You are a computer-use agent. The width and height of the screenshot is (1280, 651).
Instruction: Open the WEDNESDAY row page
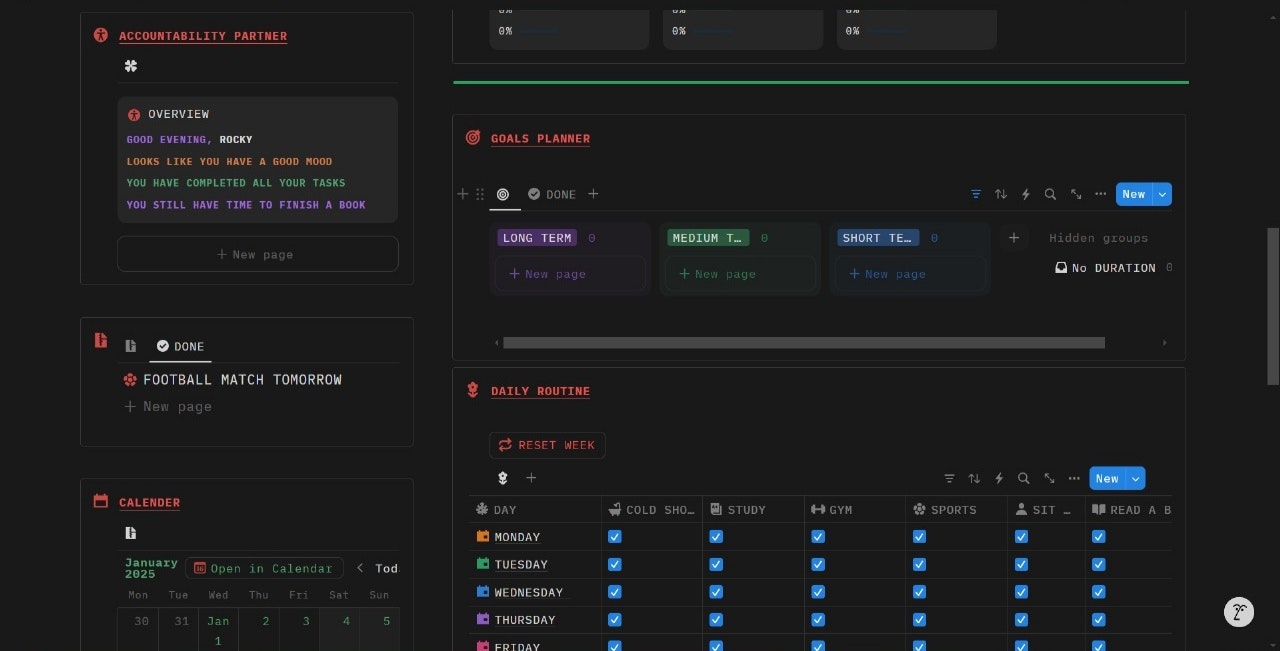[529, 592]
